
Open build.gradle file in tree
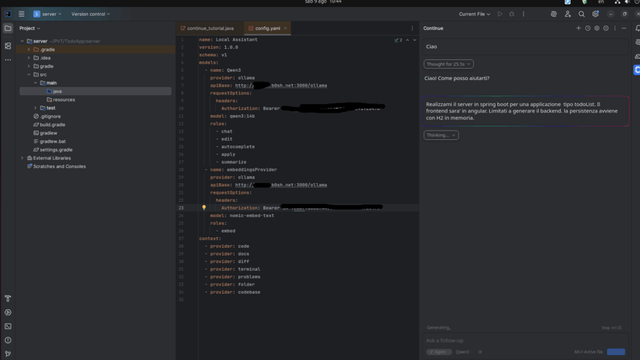tap(52, 124)
